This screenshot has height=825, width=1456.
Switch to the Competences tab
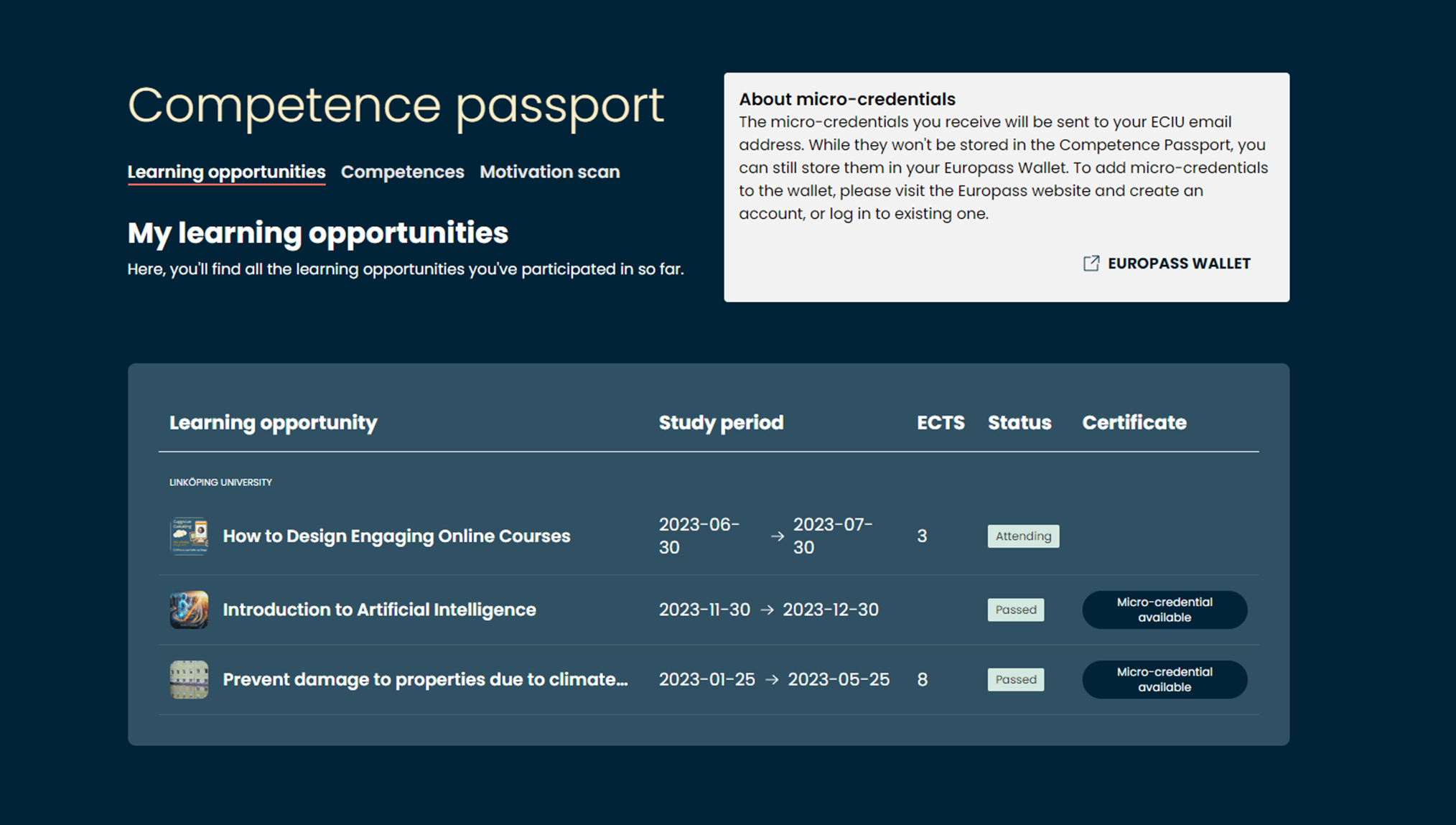402,172
